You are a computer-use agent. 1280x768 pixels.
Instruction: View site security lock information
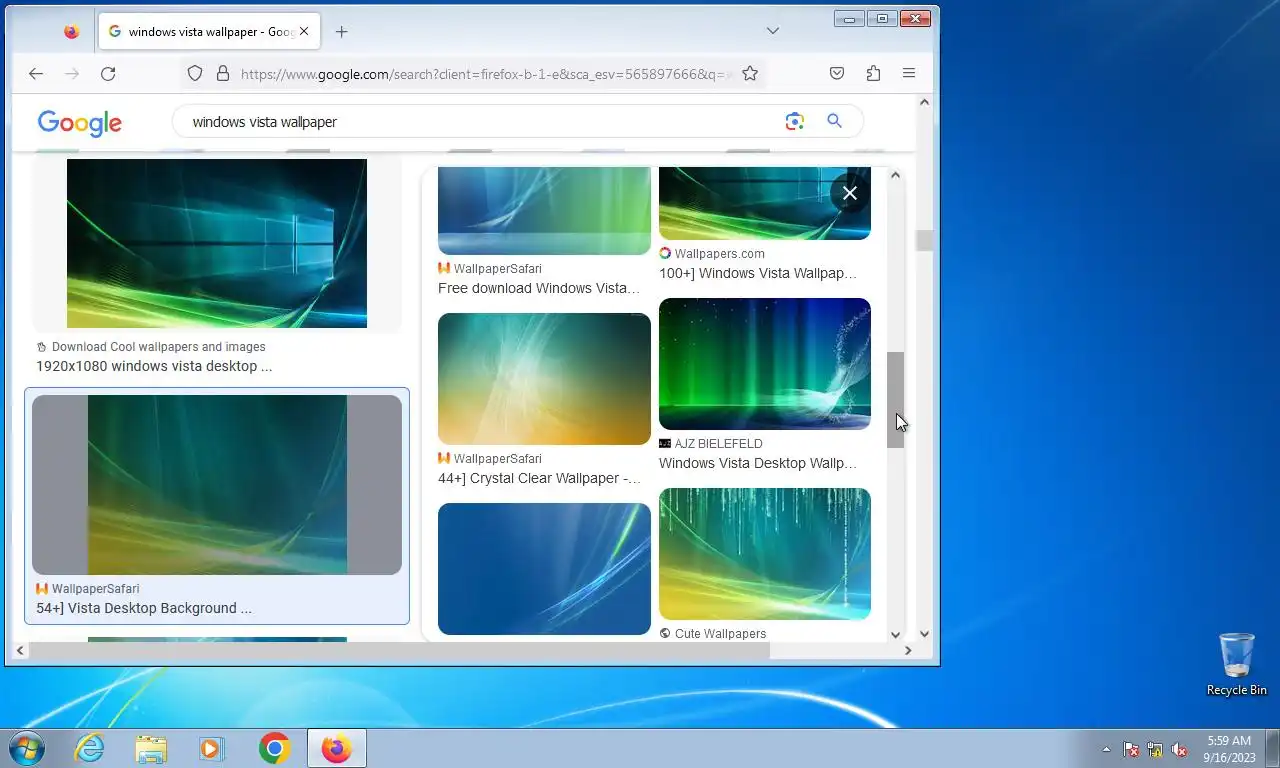[222, 73]
